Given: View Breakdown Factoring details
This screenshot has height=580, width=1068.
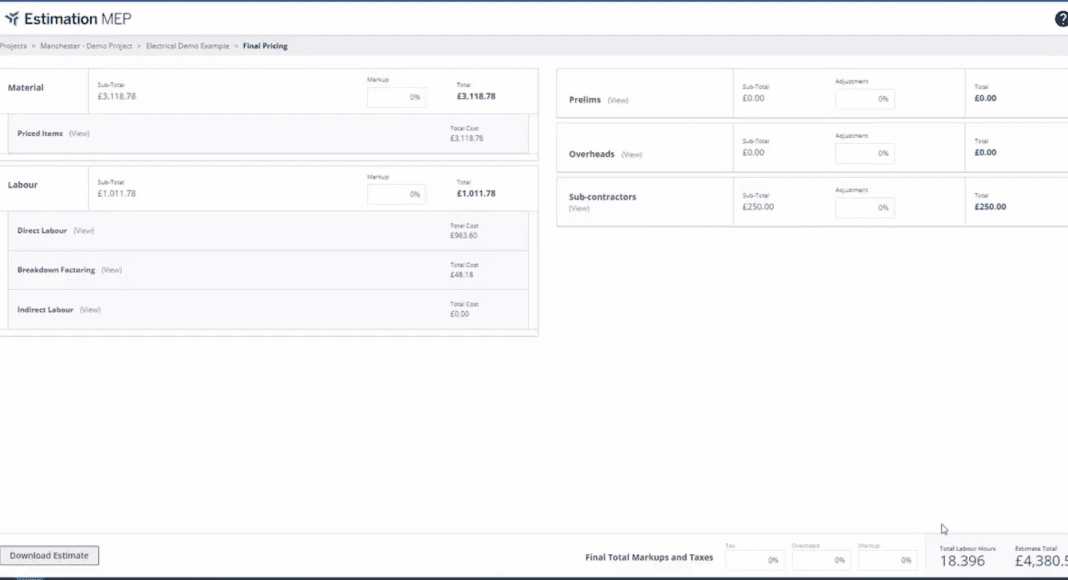Looking at the screenshot, I should click(112, 270).
